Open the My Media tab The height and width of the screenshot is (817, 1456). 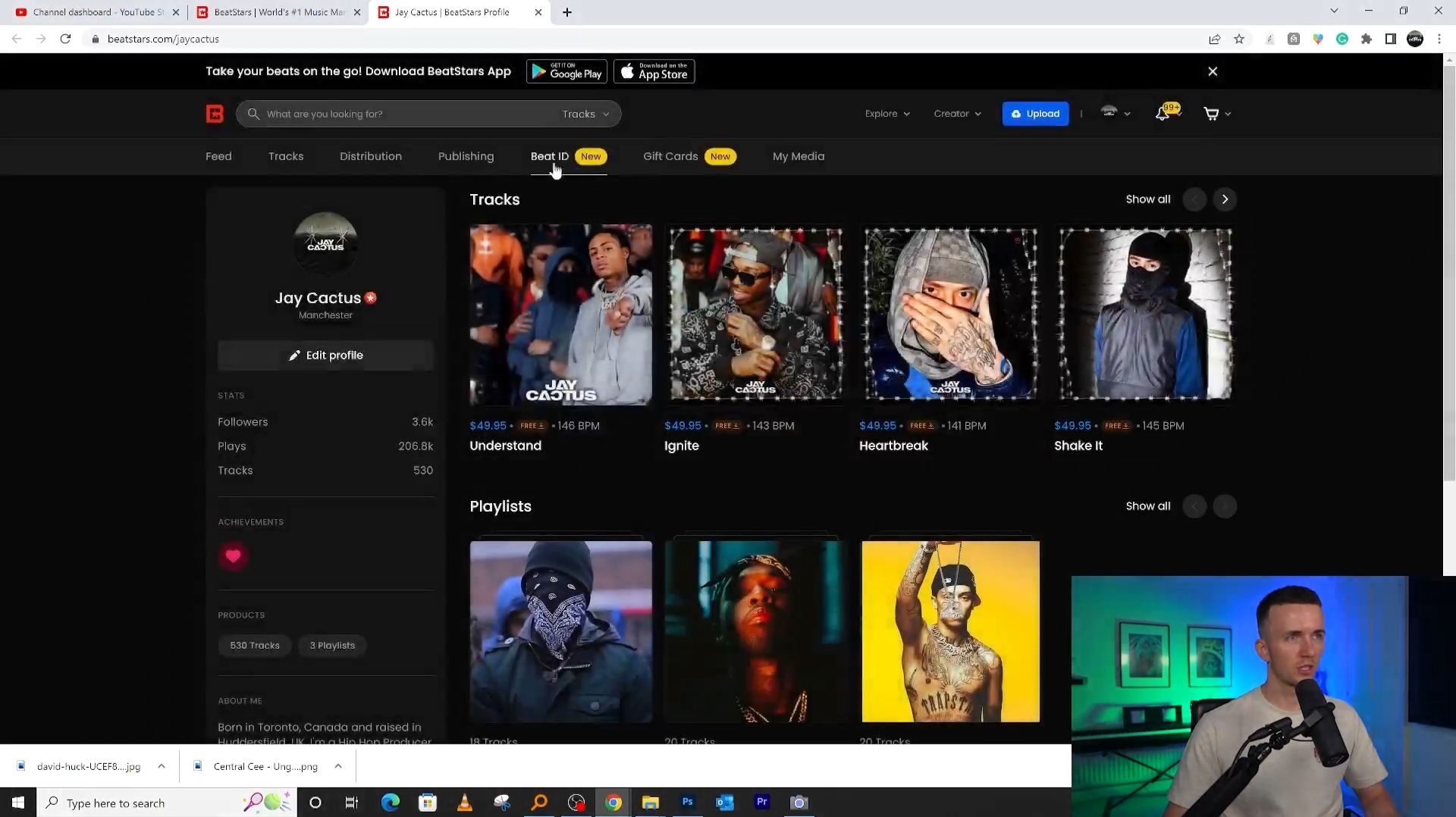click(799, 156)
